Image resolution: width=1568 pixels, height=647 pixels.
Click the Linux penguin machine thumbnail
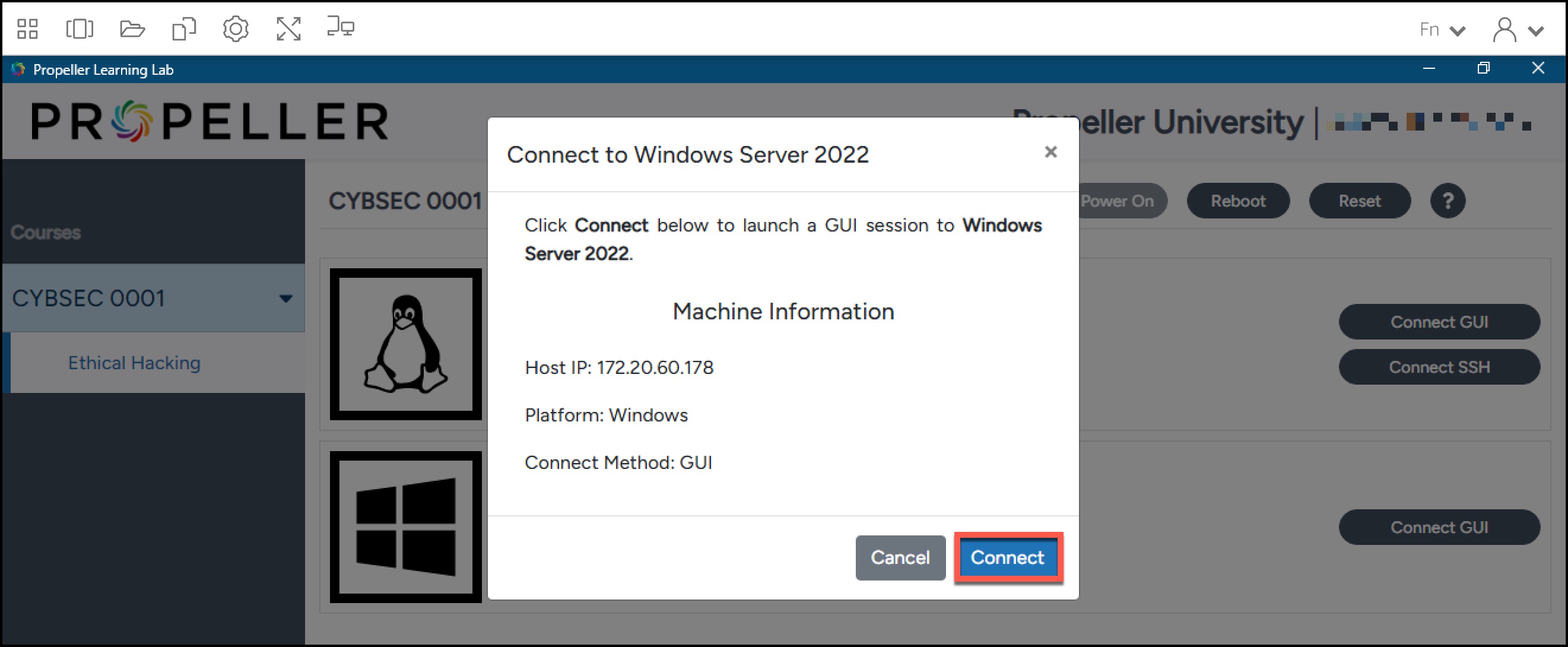tap(406, 344)
